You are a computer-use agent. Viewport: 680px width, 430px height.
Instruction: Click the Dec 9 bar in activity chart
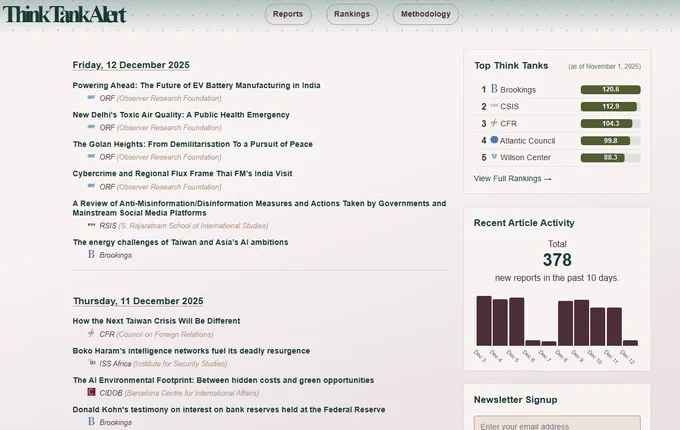pyautogui.click(x=582, y=322)
